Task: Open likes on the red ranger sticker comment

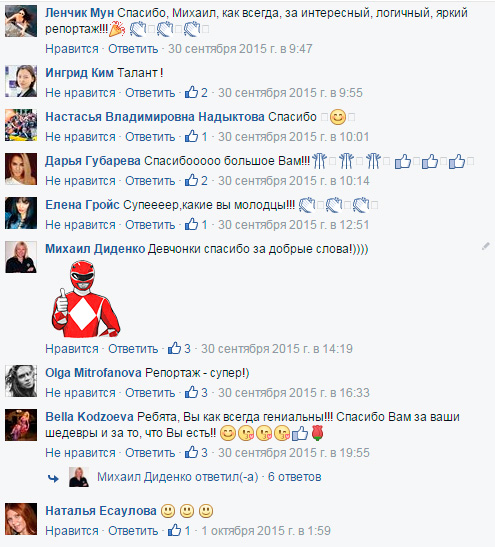Action: pyautogui.click(x=179, y=348)
